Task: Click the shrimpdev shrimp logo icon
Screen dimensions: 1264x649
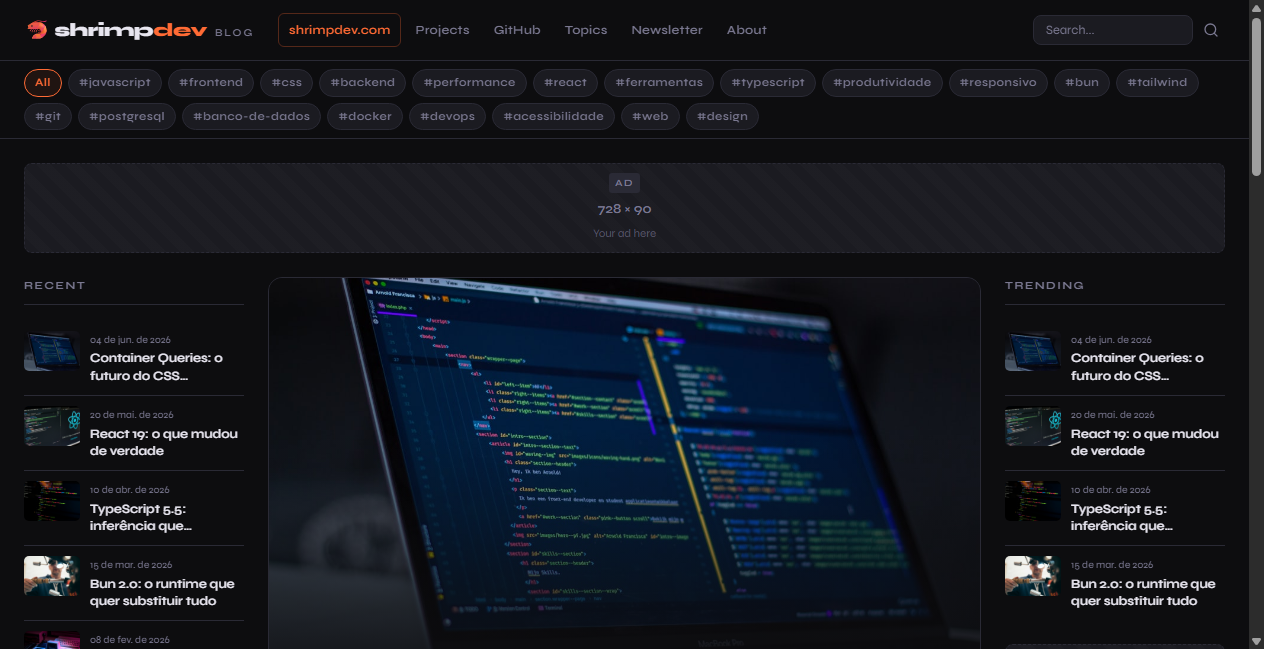Action: point(37,30)
